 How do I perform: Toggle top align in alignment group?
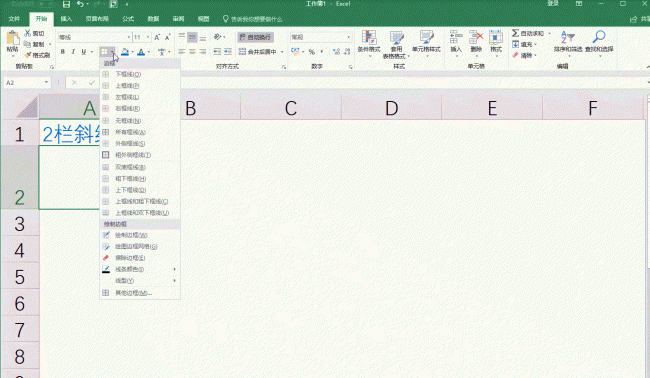pyautogui.click(x=182, y=38)
